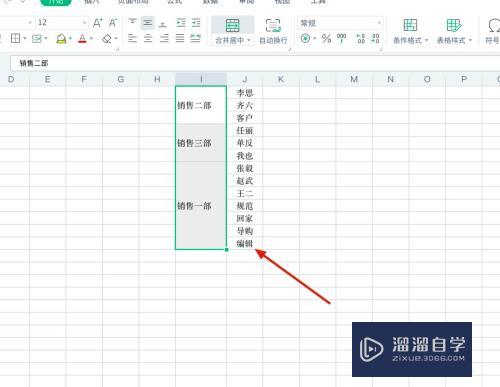Click the cell containing 齐六
Screen dimensions: 500x387
coord(245,105)
